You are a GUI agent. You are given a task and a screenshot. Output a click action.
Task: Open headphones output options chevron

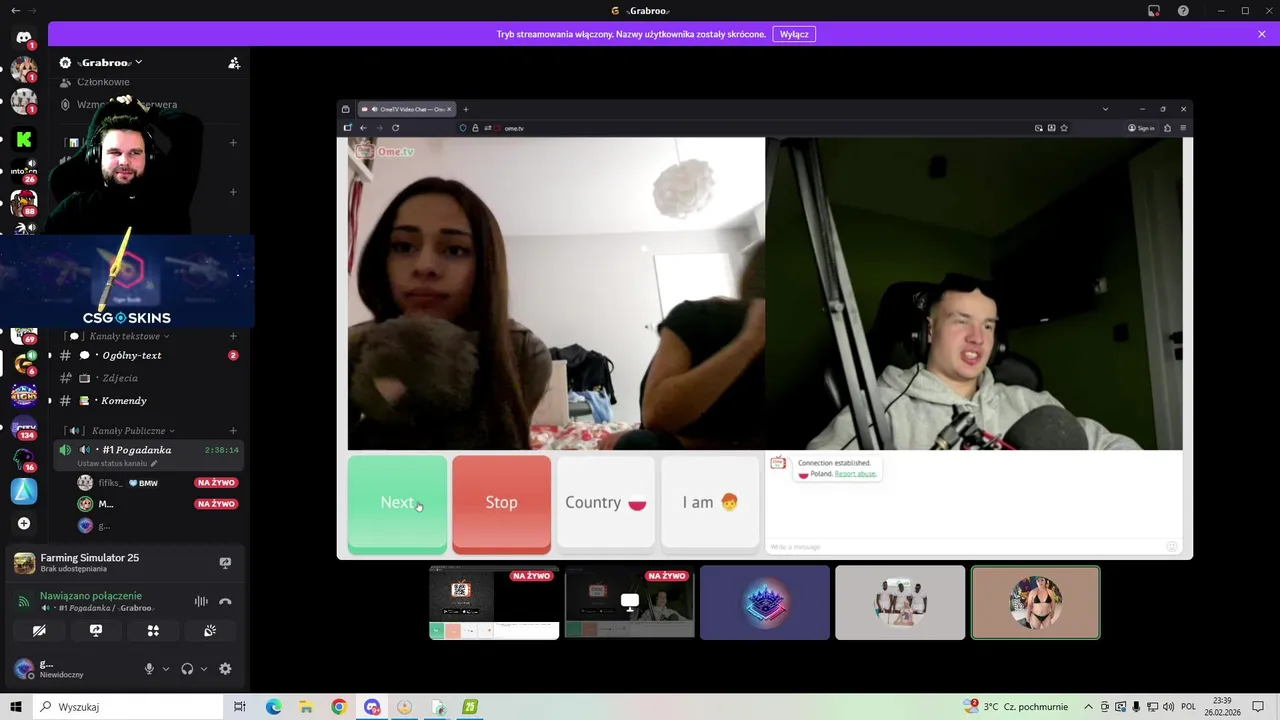[x=204, y=669]
